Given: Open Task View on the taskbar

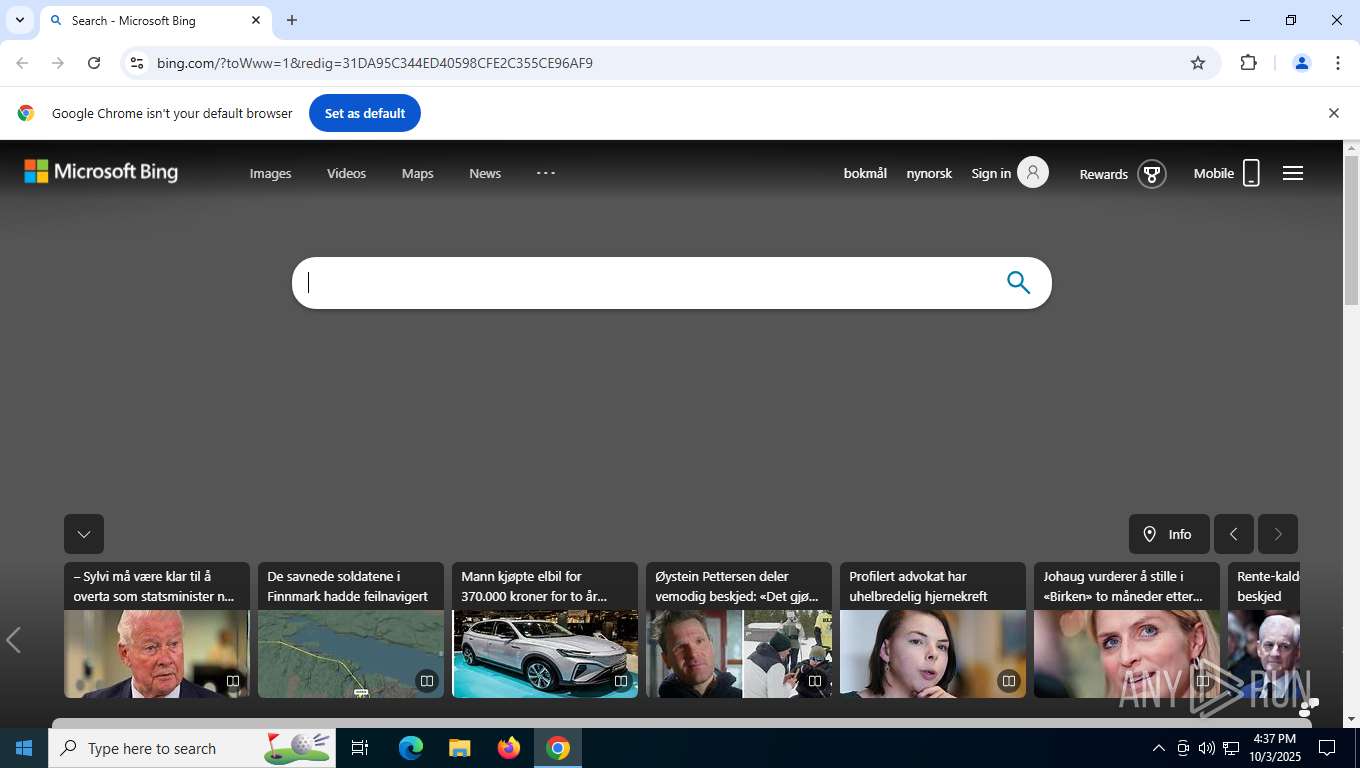Looking at the screenshot, I should [361, 748].
